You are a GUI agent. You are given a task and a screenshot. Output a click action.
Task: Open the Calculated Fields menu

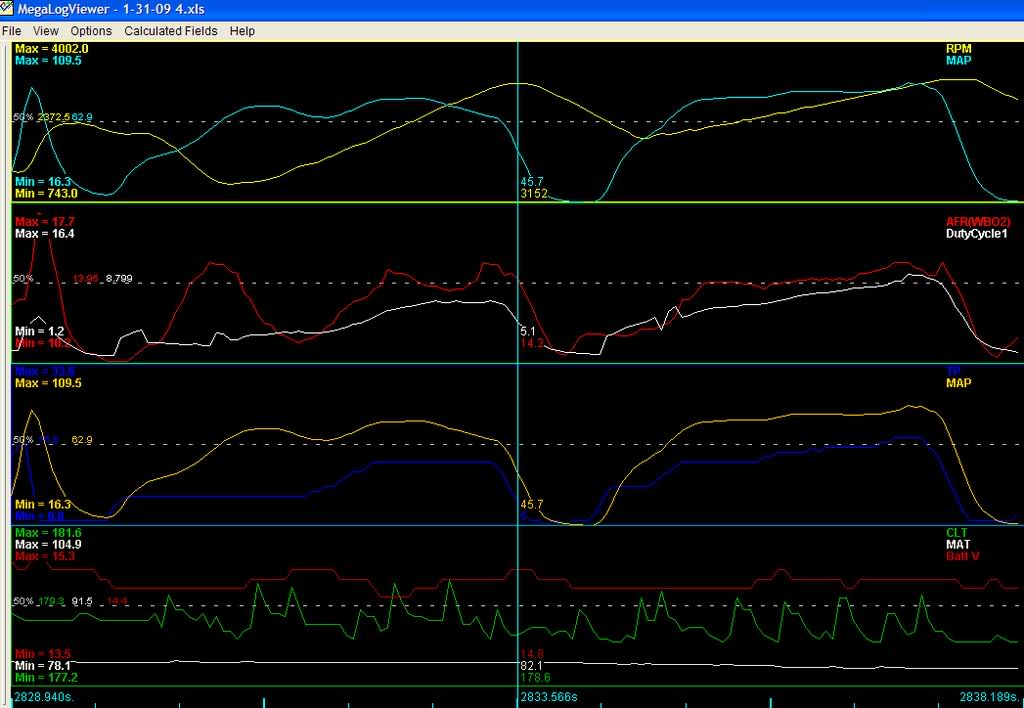(x=170, y=31)
